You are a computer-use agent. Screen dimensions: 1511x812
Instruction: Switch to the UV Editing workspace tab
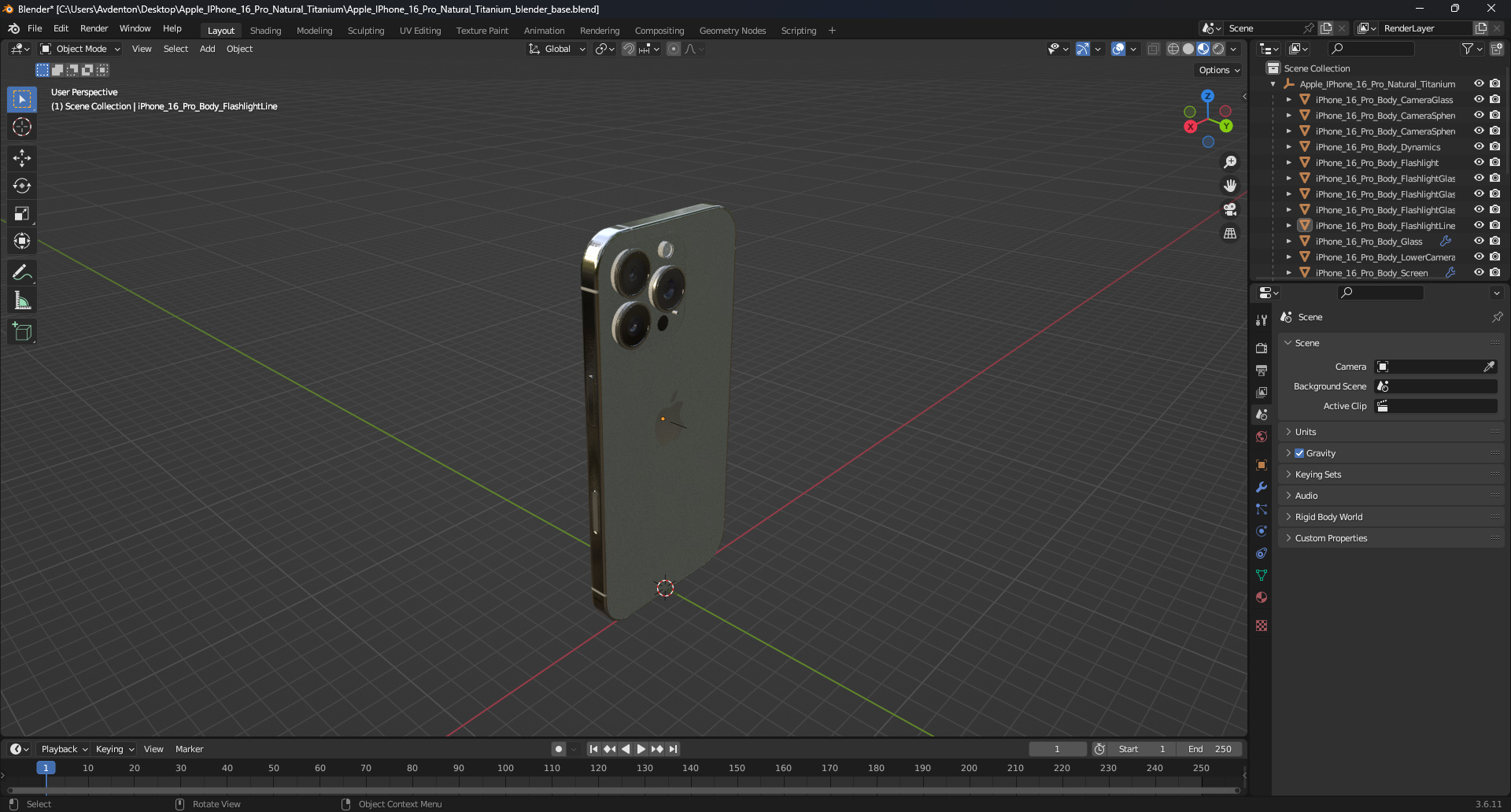pos(420,31)
